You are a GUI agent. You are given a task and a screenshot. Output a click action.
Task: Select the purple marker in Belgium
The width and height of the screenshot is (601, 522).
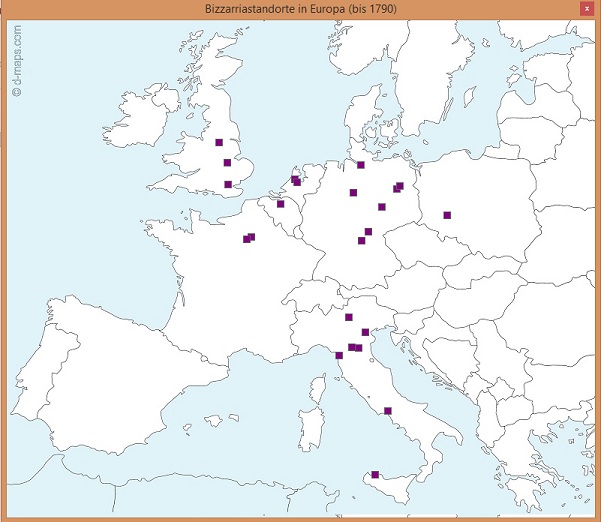[x=280, y=204]
